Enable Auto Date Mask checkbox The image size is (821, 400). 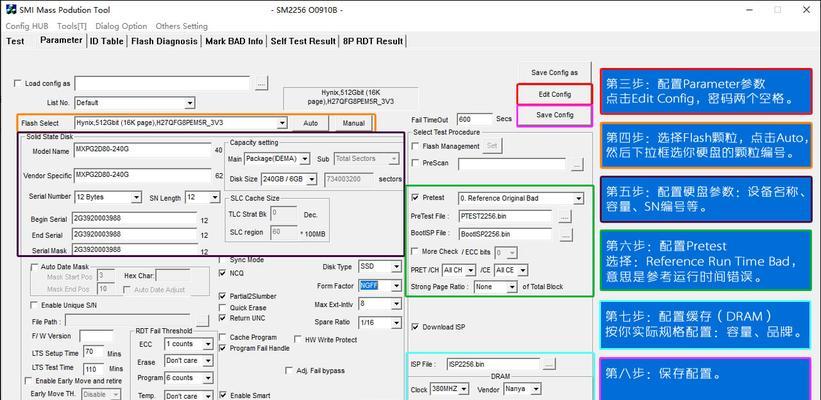point(35,267)
